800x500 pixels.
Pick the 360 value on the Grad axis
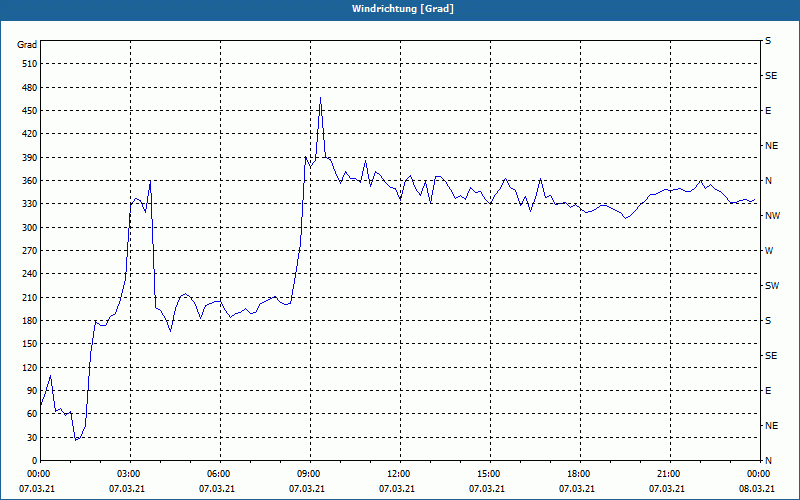[30, 181]
